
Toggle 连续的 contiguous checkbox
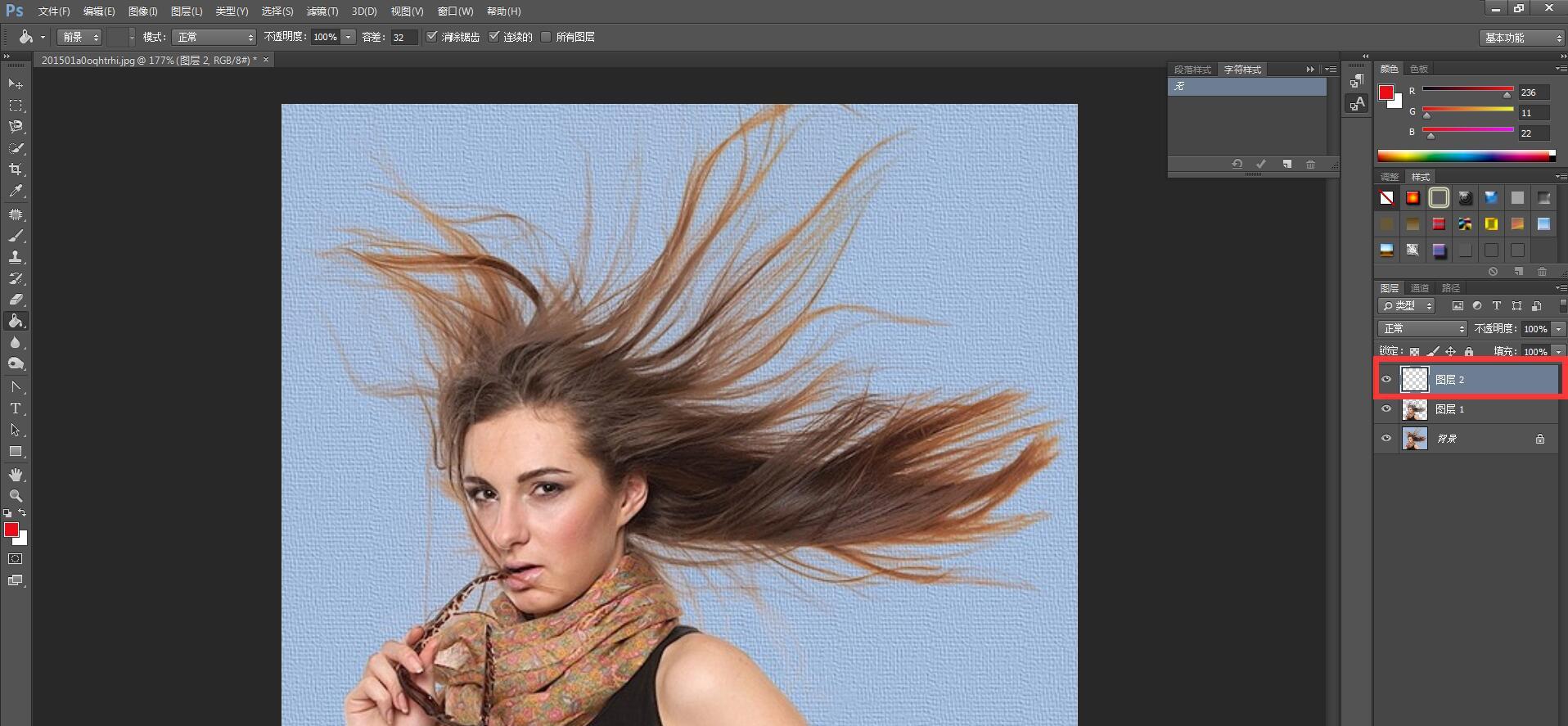493,37
